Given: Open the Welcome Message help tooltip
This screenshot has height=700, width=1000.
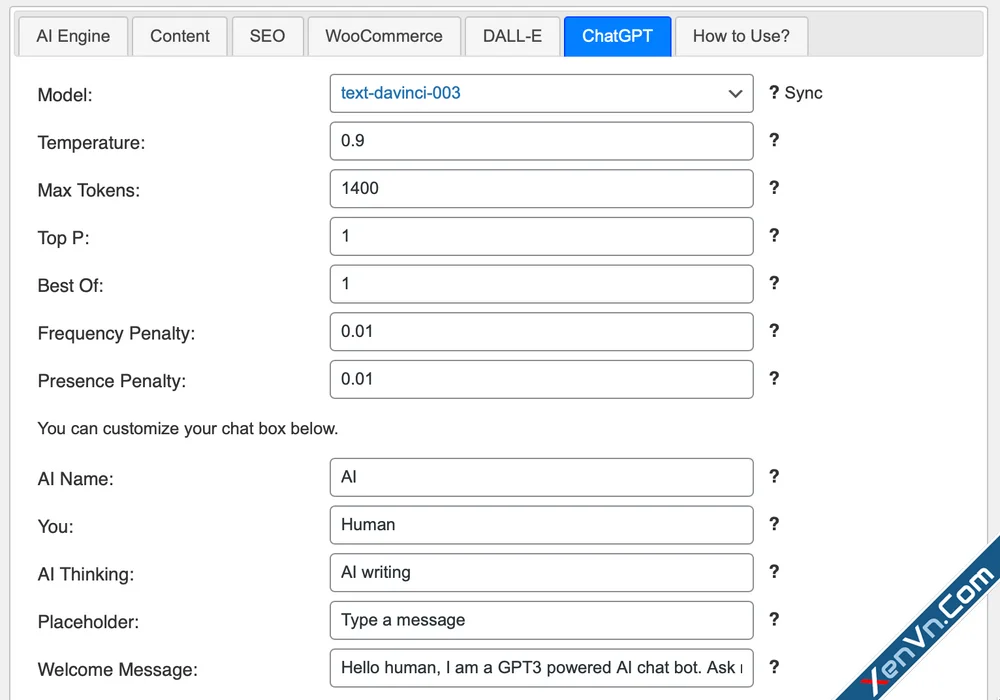Looking at the screenshot, I should point(774,667).
